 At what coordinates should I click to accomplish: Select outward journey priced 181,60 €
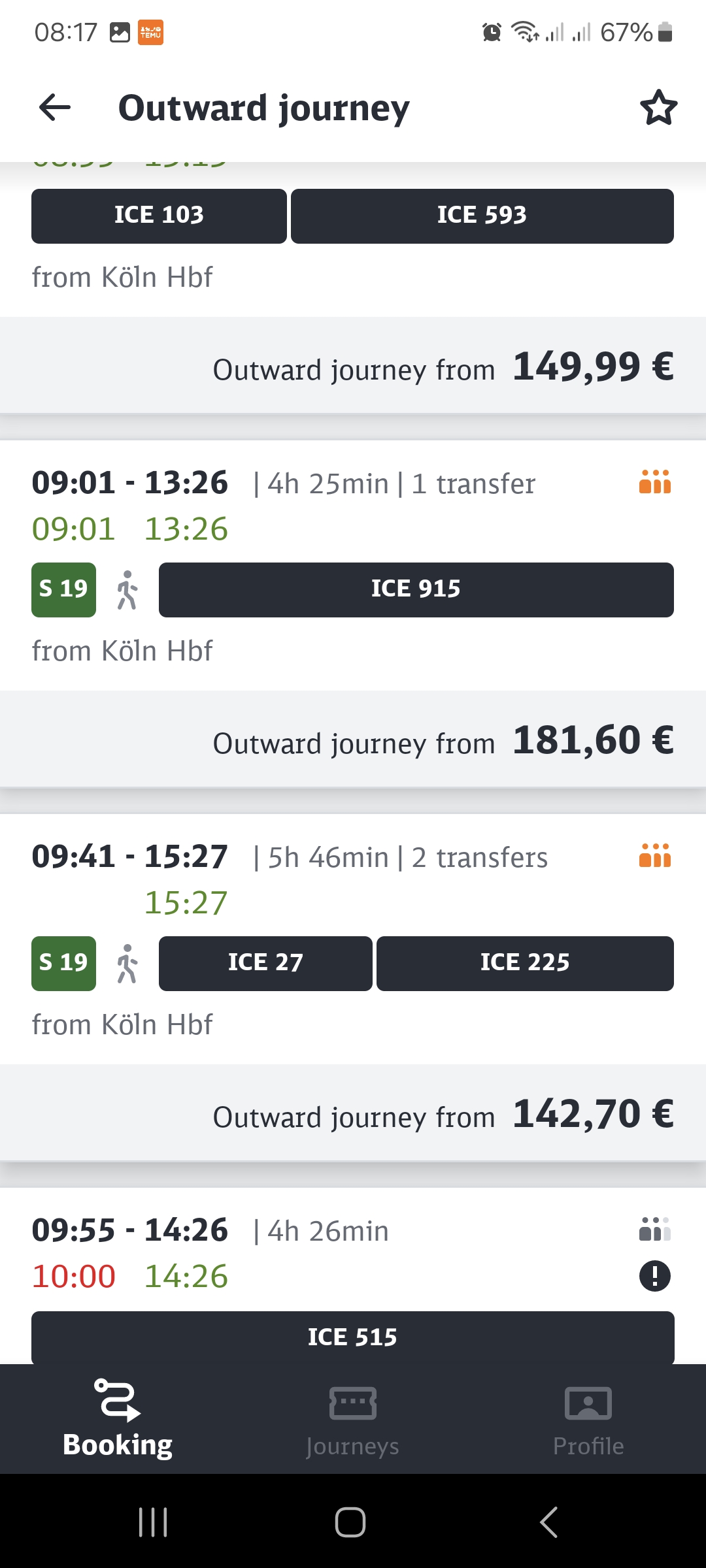tap(353, 740)
